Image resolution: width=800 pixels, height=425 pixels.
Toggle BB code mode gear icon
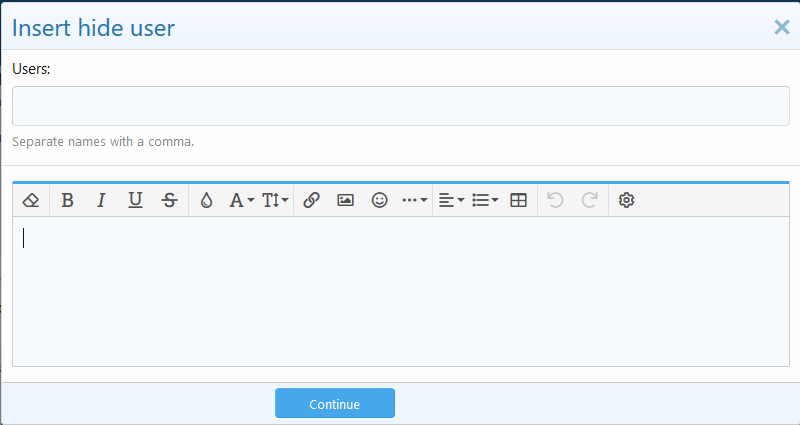[x=627, y=200]
